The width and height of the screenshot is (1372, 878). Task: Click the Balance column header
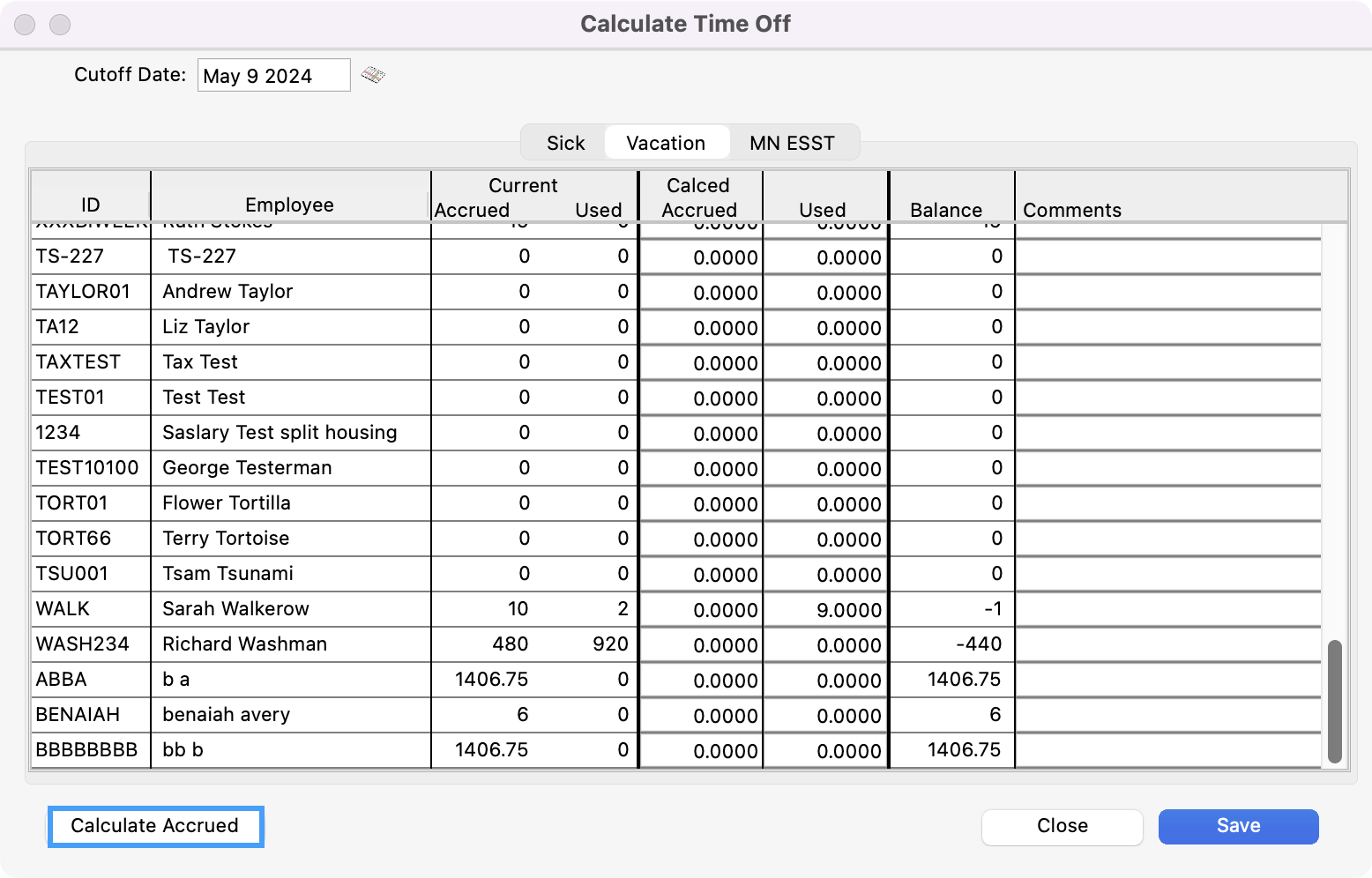[x=945, y=210]
